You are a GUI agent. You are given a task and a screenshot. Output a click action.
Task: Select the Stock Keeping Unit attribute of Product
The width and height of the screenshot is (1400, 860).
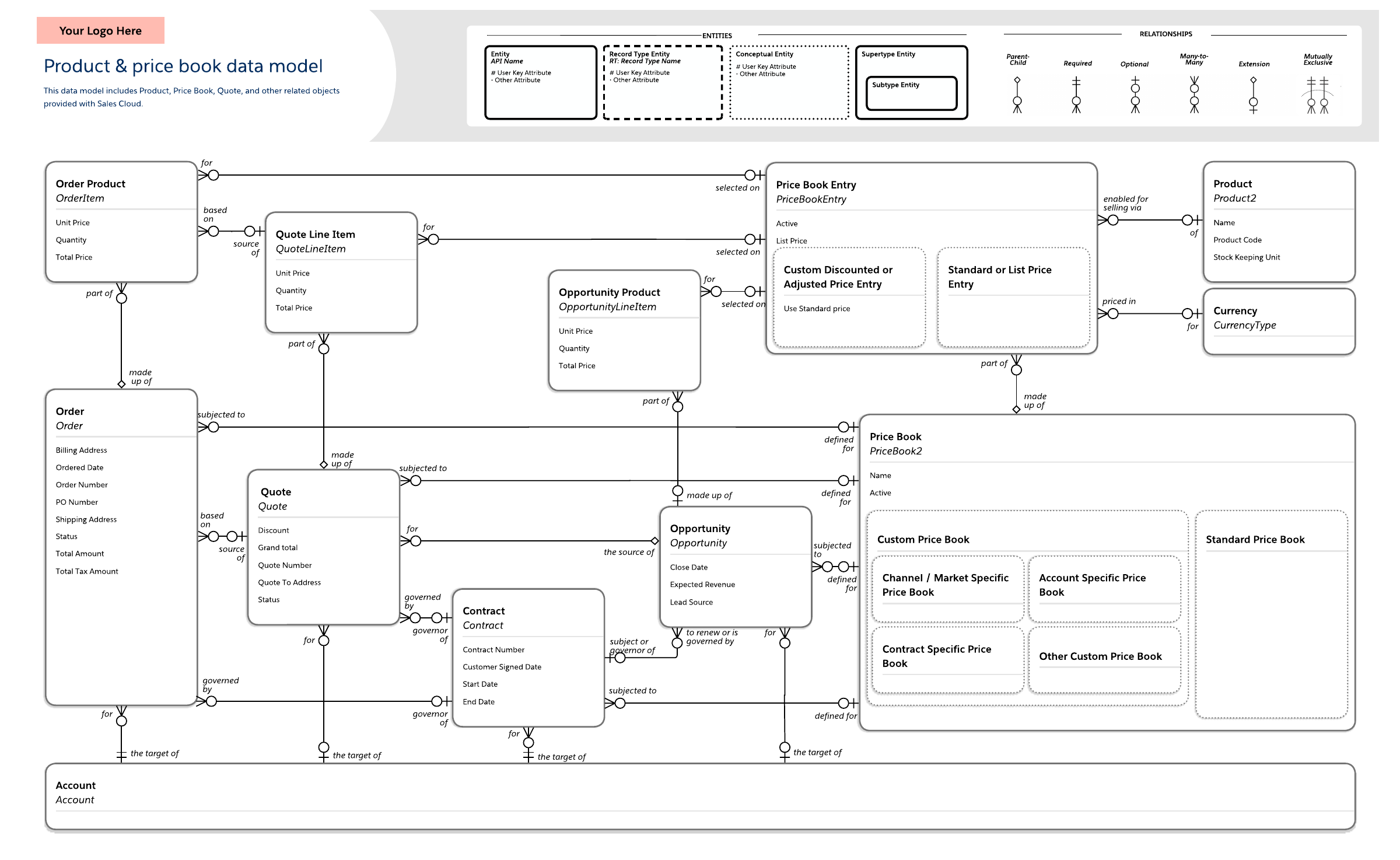(1247, 257)
